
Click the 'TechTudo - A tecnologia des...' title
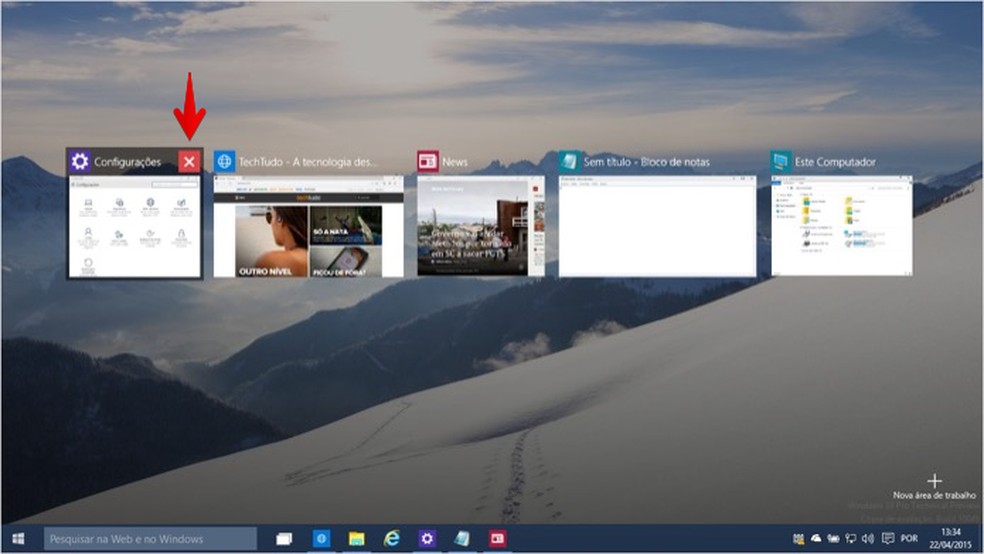click(x=308, y=162)
